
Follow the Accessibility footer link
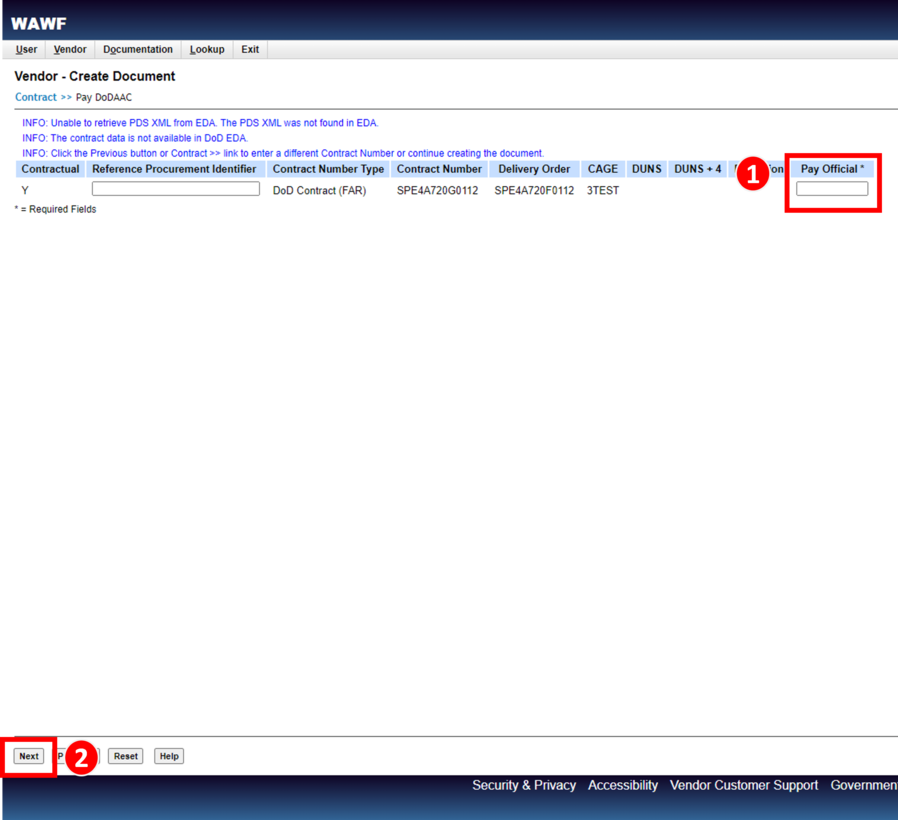pos(623,785)
